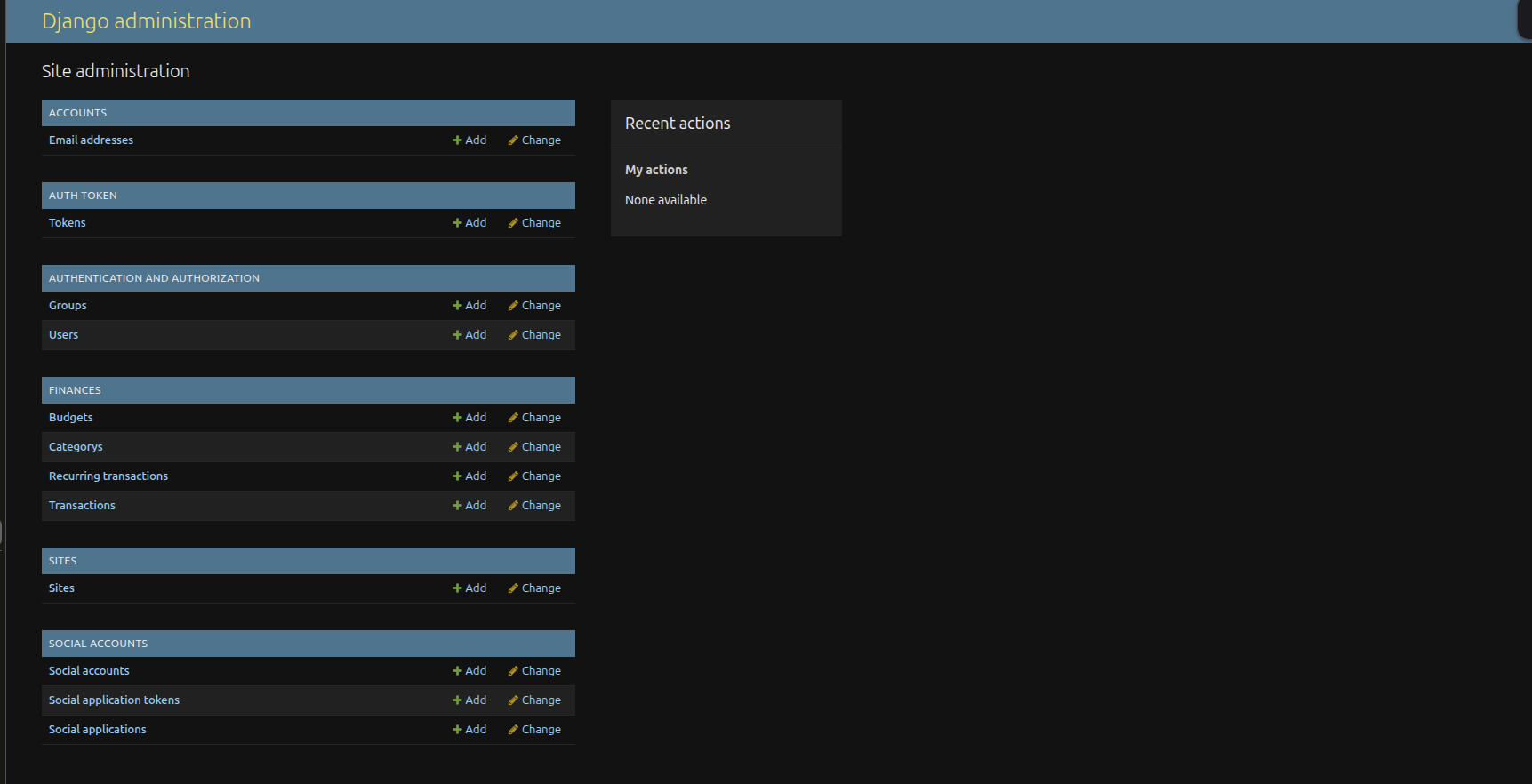Open Groups model link
1532x784 pixels.
pyautogui.click(x=68, y=306)
